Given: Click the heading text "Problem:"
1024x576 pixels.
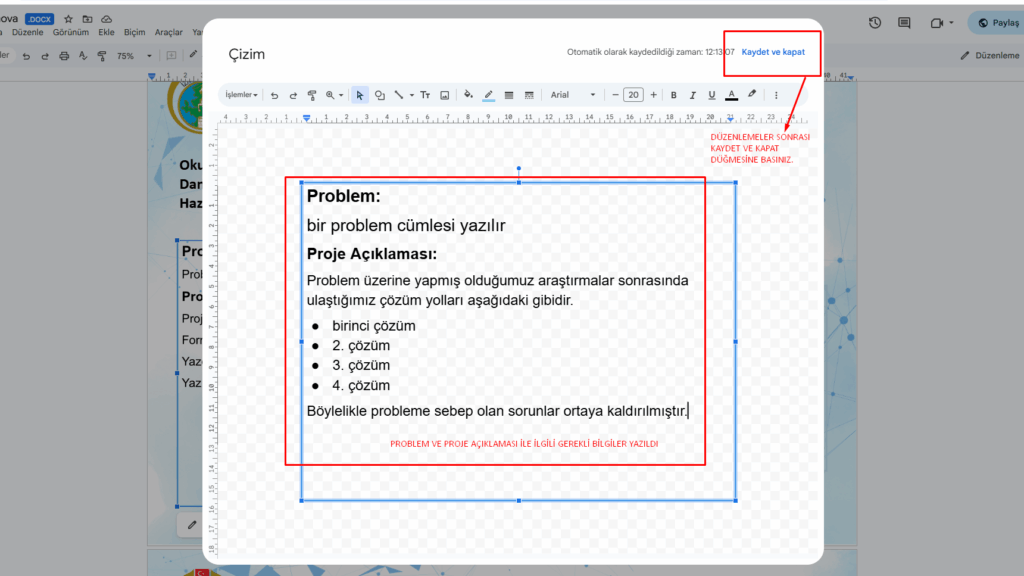Looking at the screenshot, I should [x=344, y=196].
